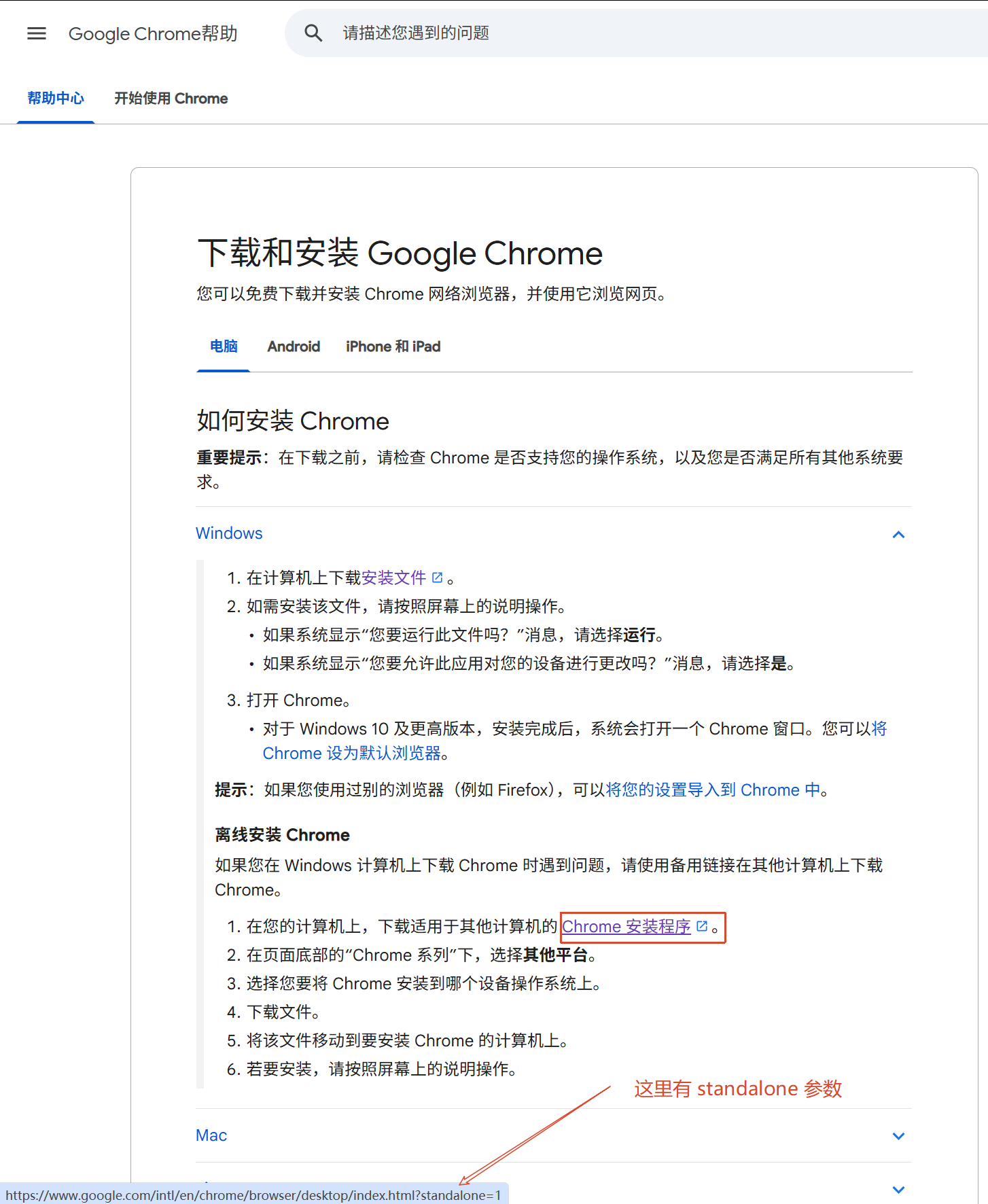
Task: Open the 安装文件 download link
Action: point(393,578)
